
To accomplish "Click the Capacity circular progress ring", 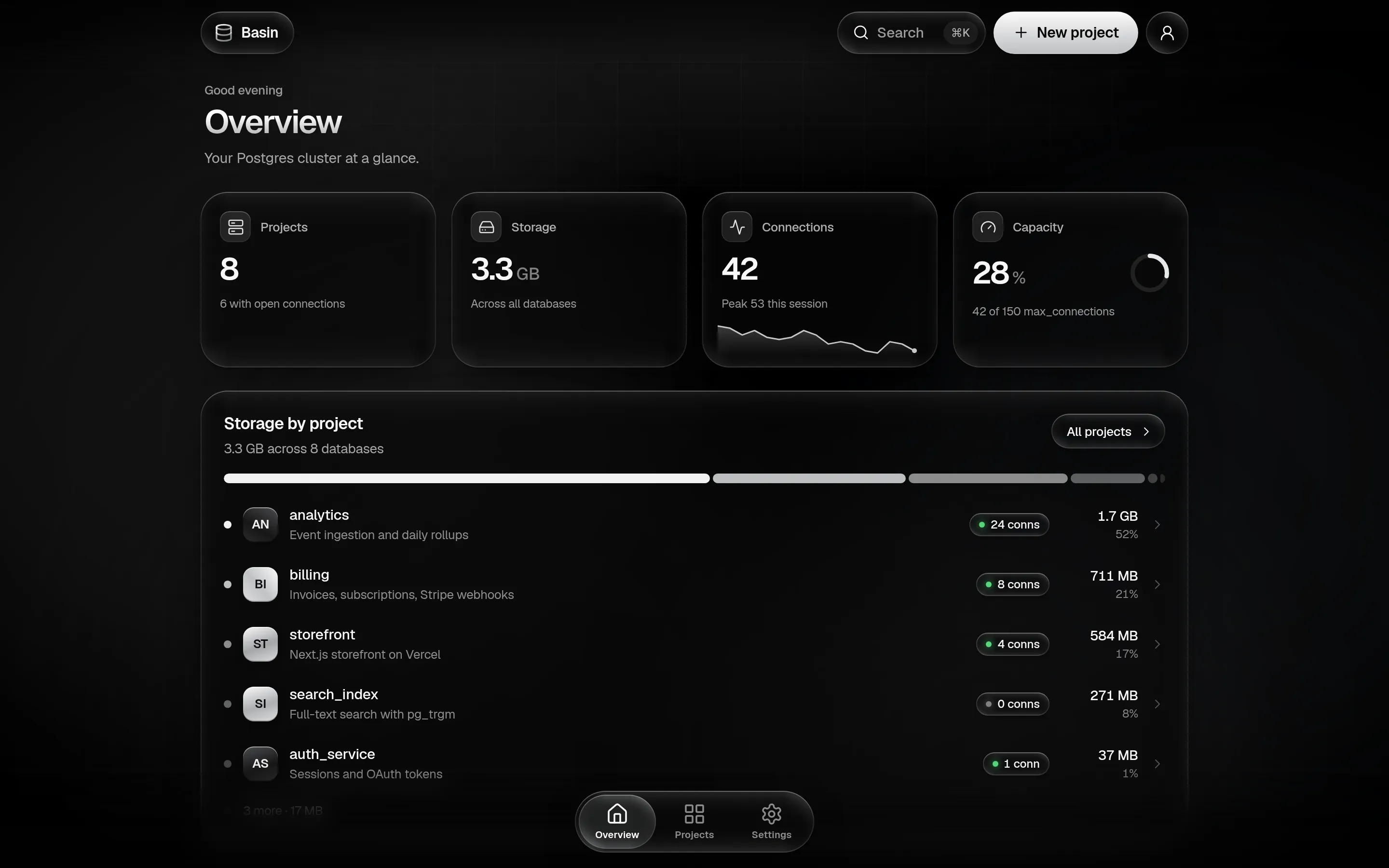I will point(1150,272).
